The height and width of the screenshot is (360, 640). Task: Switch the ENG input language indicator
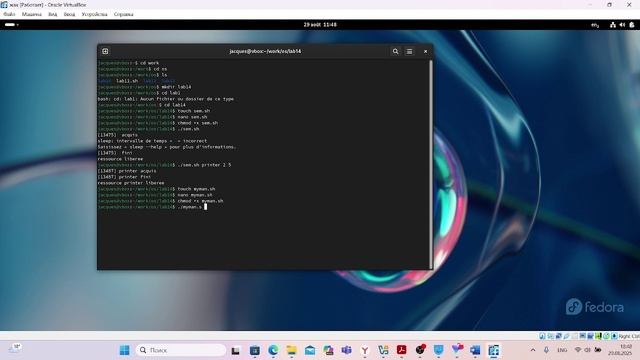(562, 350)
